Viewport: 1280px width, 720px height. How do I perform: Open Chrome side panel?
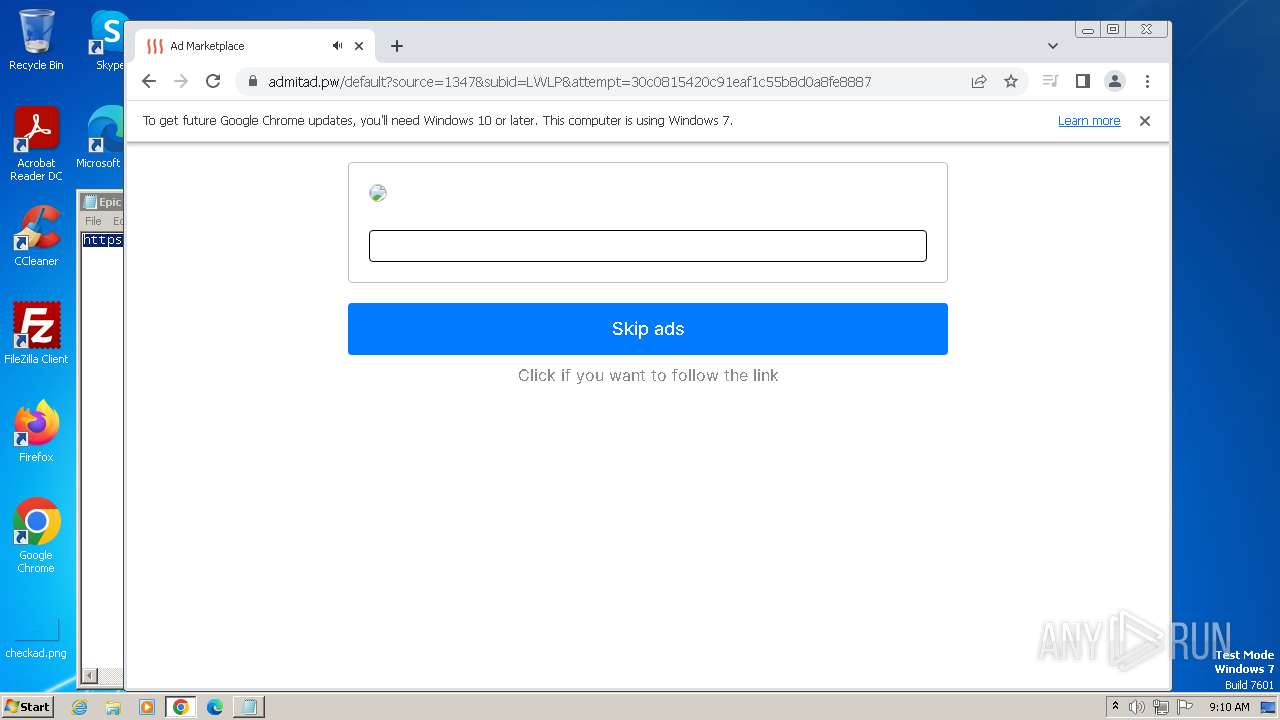click(1082, 81)
